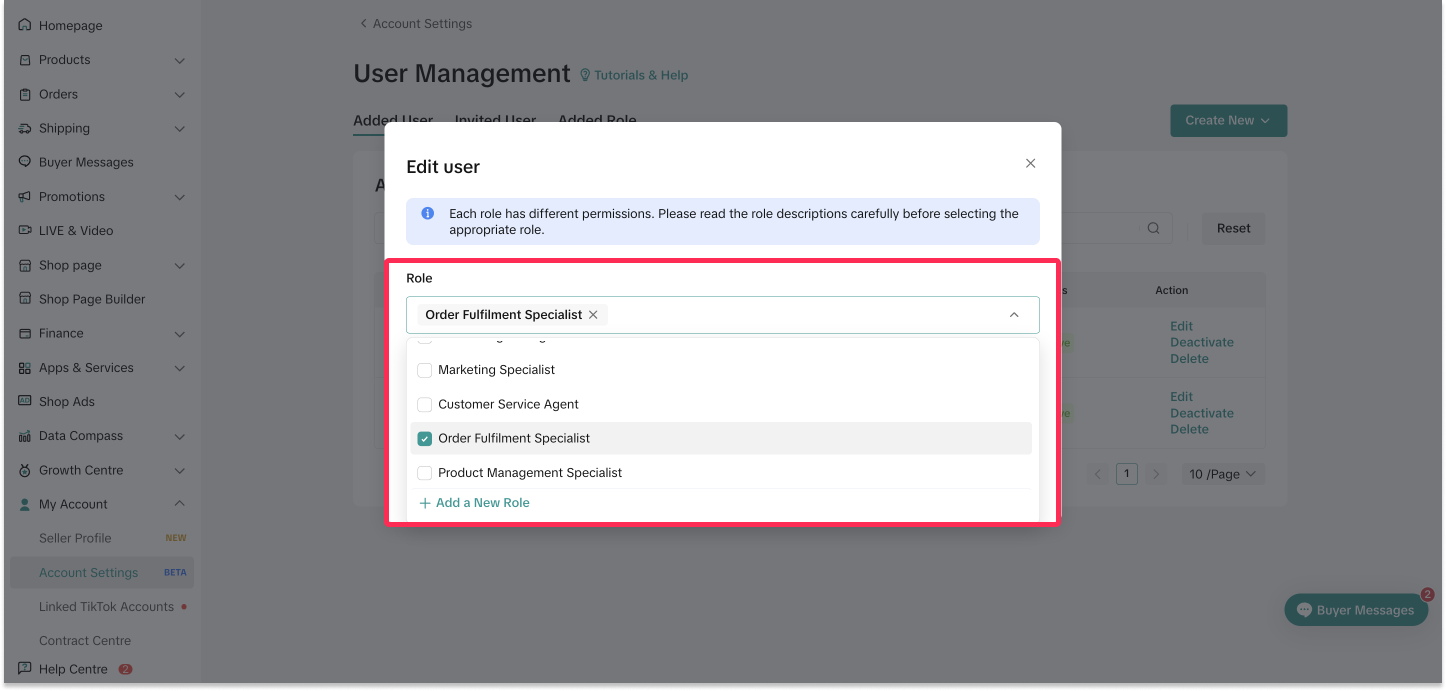
Task: Open Seller Profile in My Account
Action: click(75, 538)
